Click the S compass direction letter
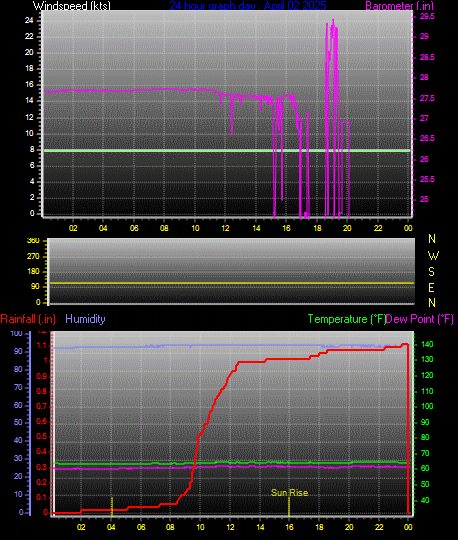Viewport: 458px width, 540px height. click(431, 272)
